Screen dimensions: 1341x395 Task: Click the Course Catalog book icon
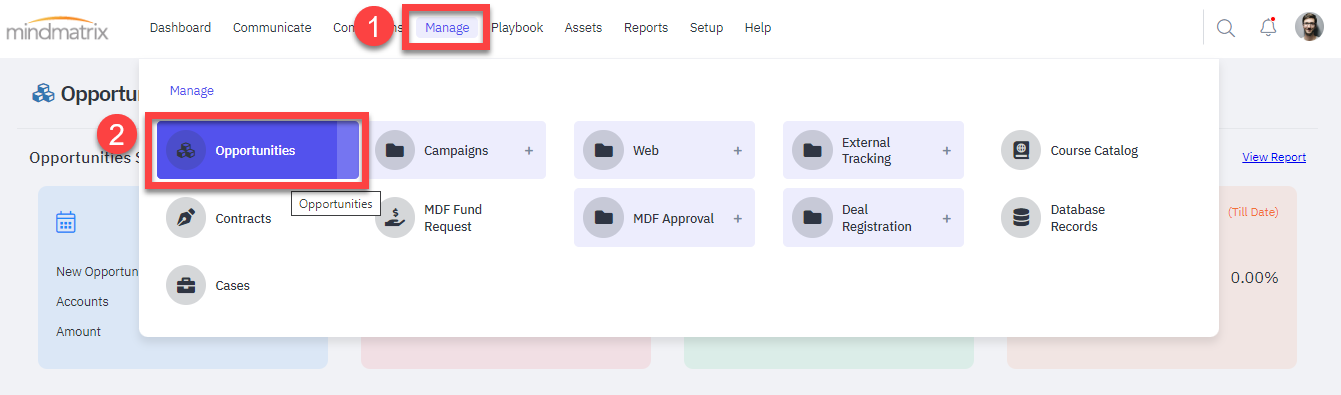point(1021,151)
